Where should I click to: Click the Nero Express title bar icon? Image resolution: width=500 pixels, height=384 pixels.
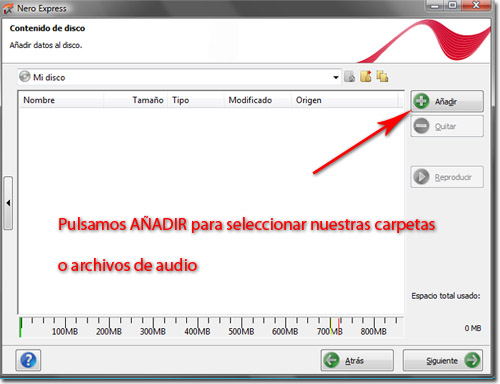click(x=8, y=8)
